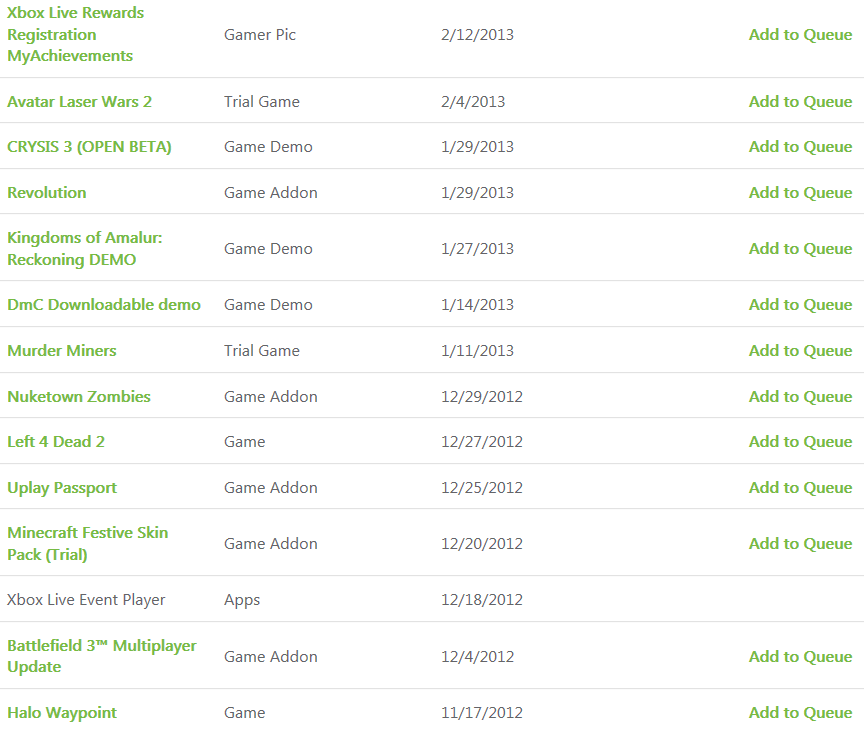Select Game type cell in Left 4 Dead 2 row
Screen dimensions: 864x731
245,442
